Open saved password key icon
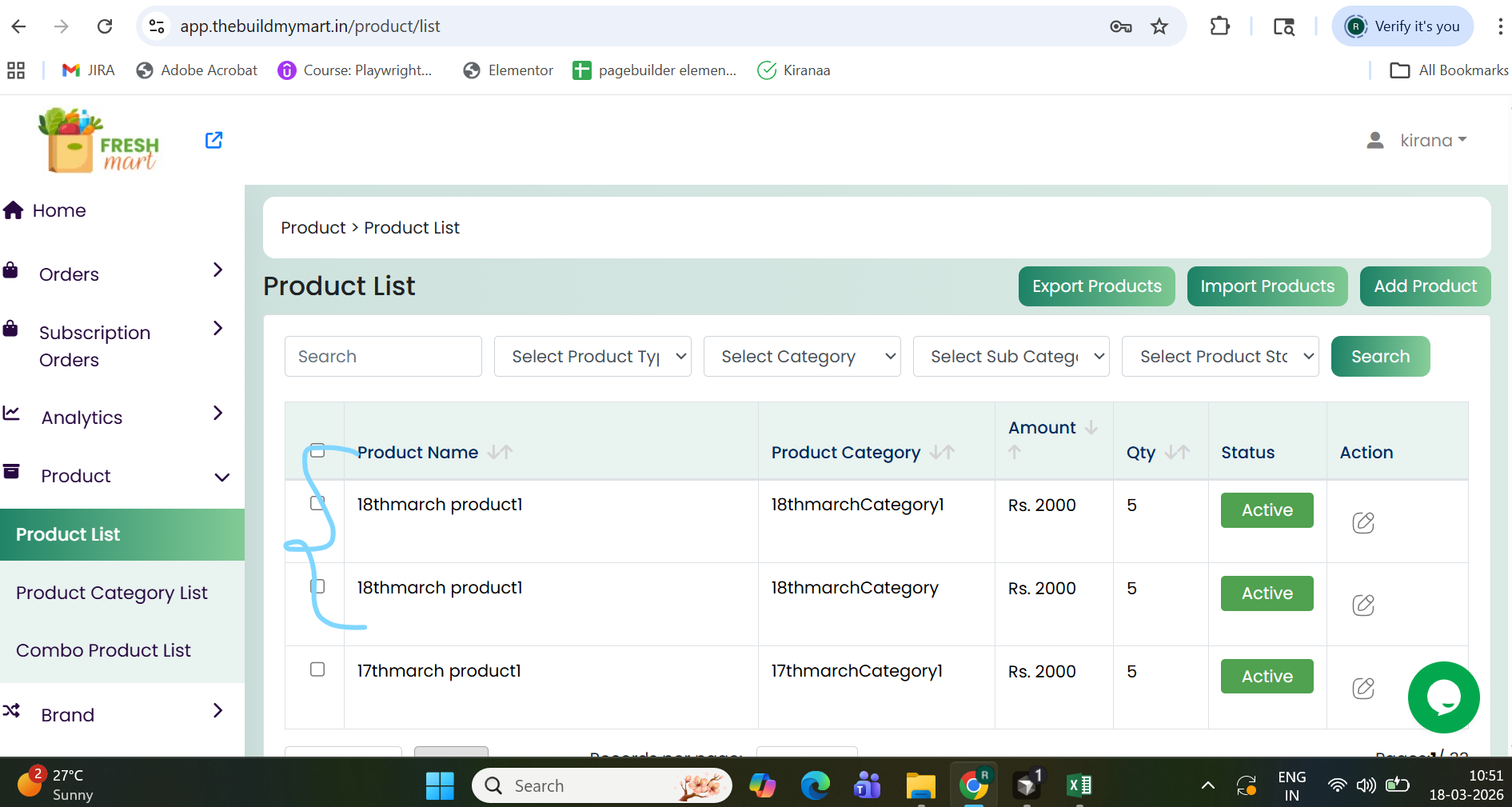 coord(1121,26)
